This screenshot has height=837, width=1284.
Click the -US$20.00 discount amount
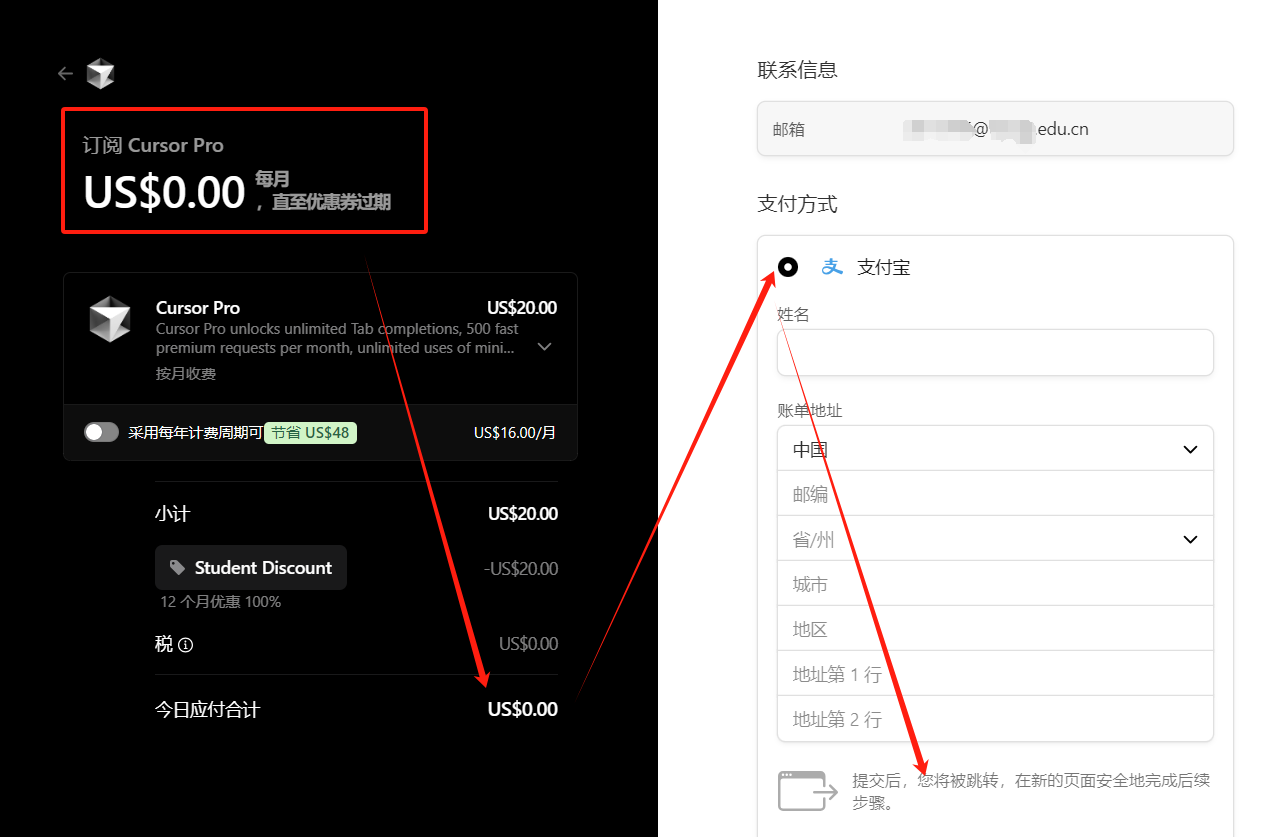coord(520,568)
